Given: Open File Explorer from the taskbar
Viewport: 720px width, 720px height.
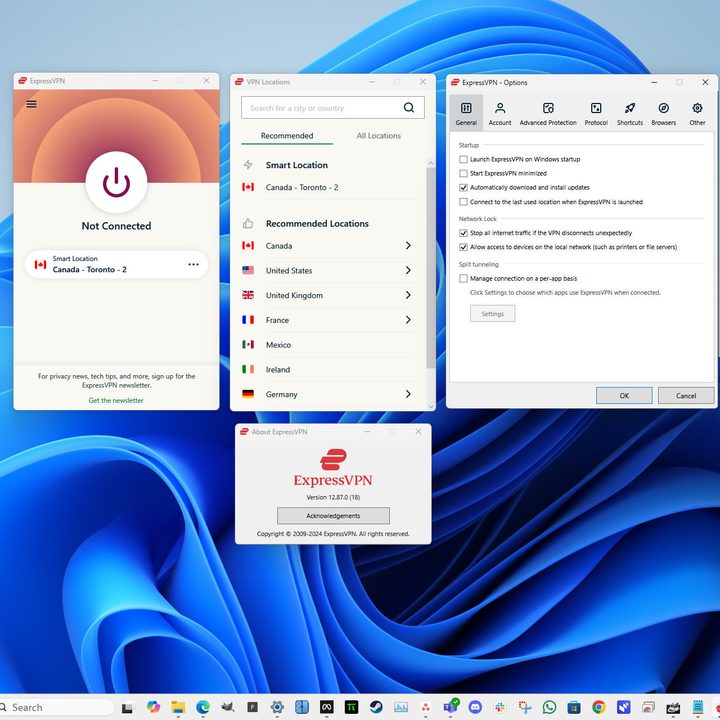Looking at the screenshot, I should tap(178, 707).
